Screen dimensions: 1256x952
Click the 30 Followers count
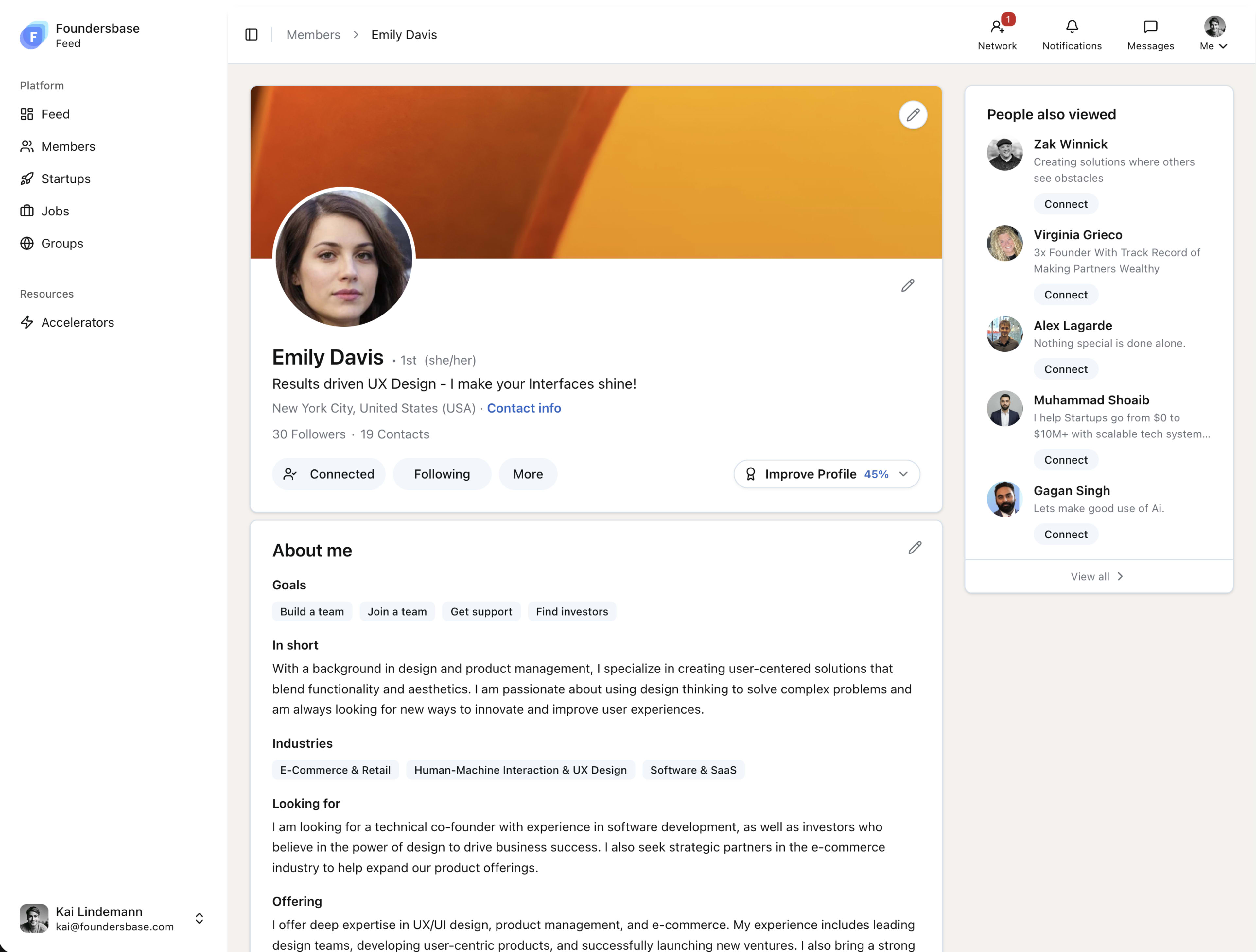click(309, 434)
